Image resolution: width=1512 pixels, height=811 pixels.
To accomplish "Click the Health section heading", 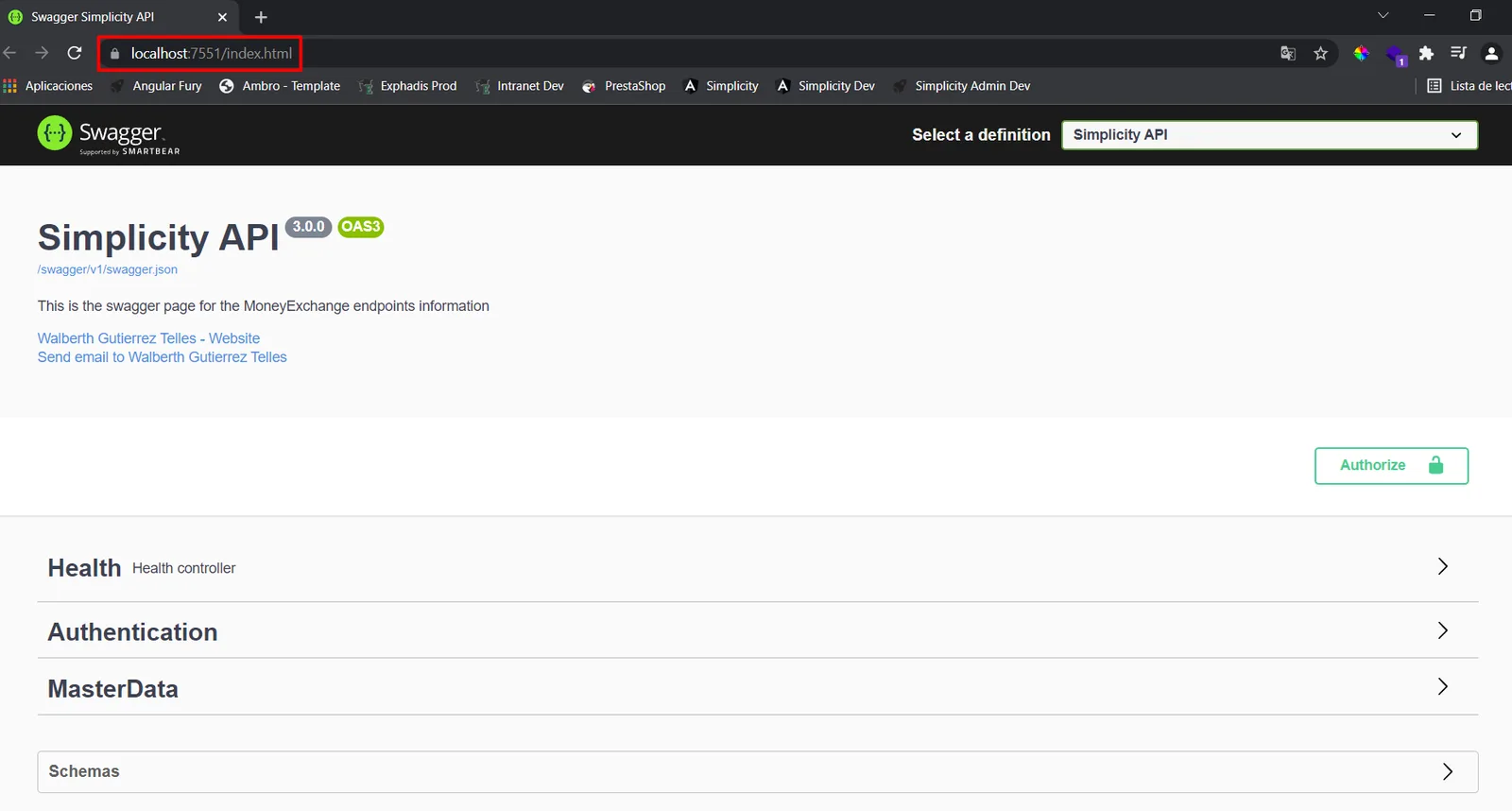I will 84,568.
